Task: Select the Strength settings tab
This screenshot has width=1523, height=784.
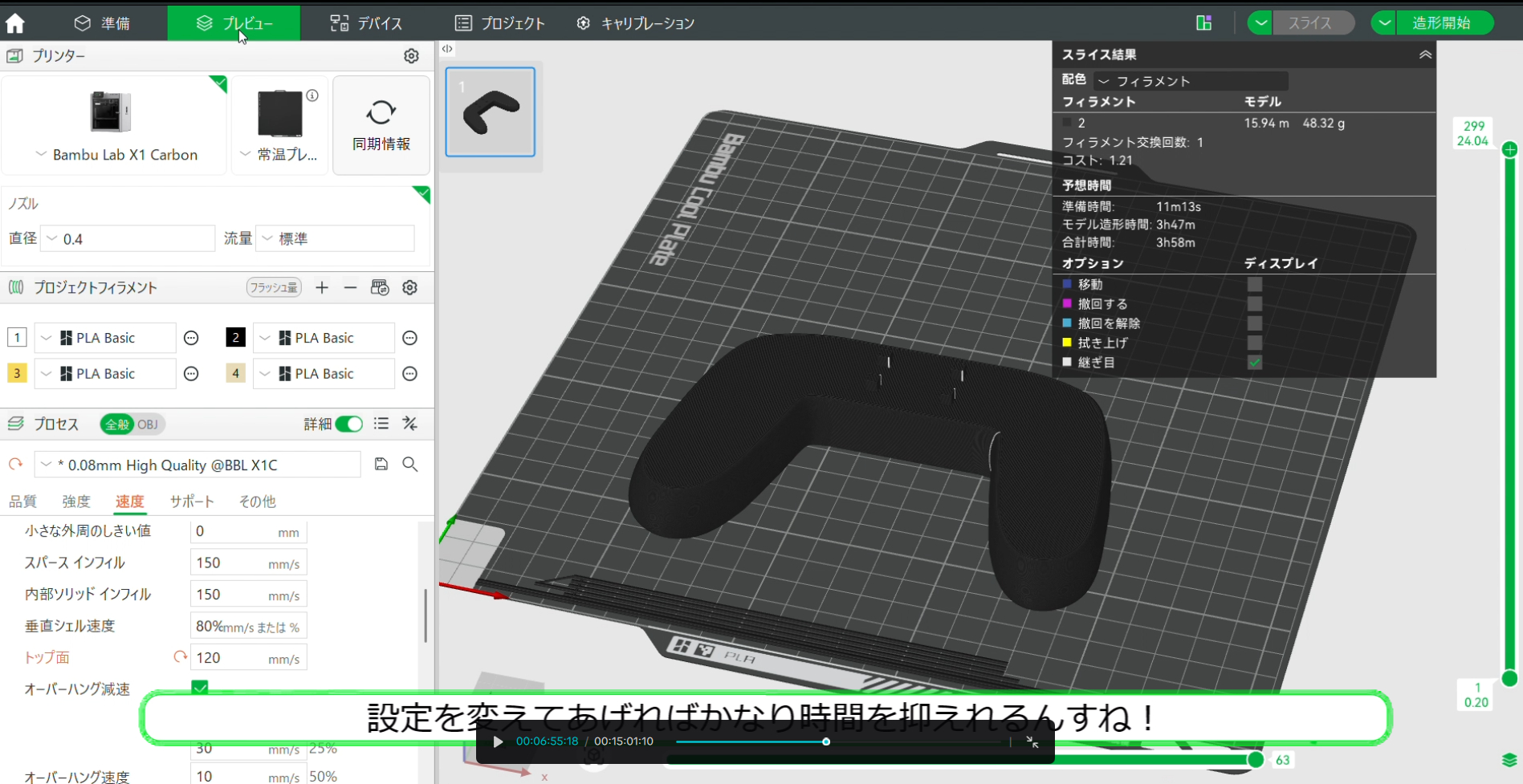Action: click(76, 501)
